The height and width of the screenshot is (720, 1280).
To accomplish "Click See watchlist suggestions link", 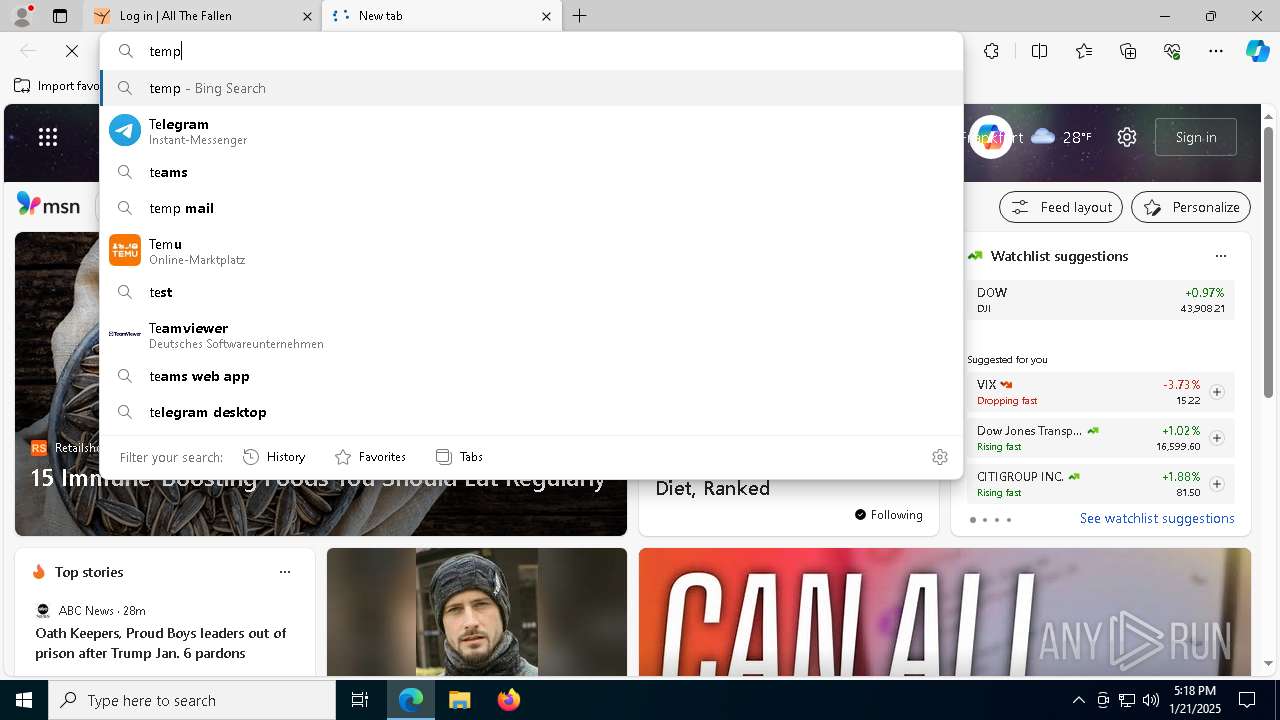I will pos(1157,518).
